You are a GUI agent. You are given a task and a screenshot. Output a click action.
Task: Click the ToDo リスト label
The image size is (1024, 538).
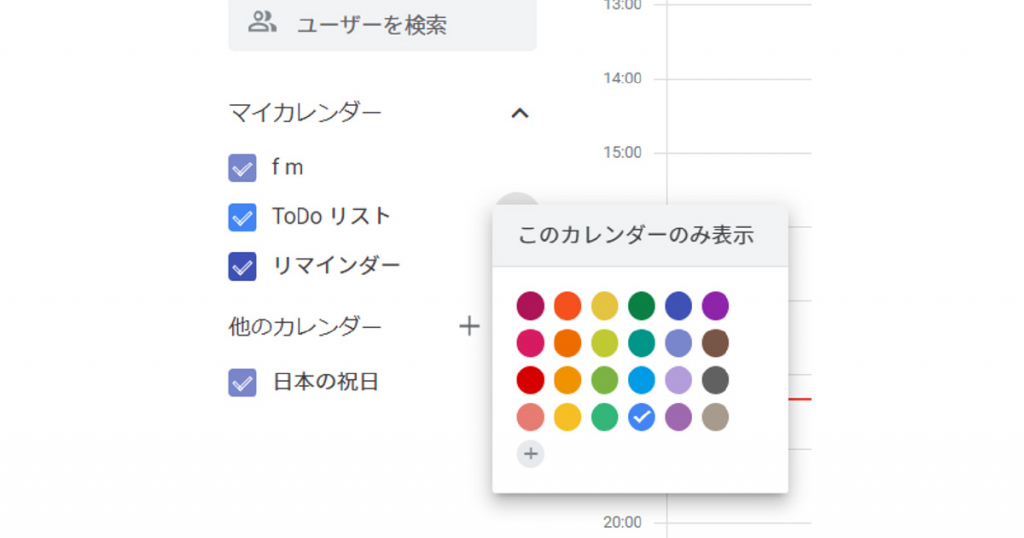point(331,216)
